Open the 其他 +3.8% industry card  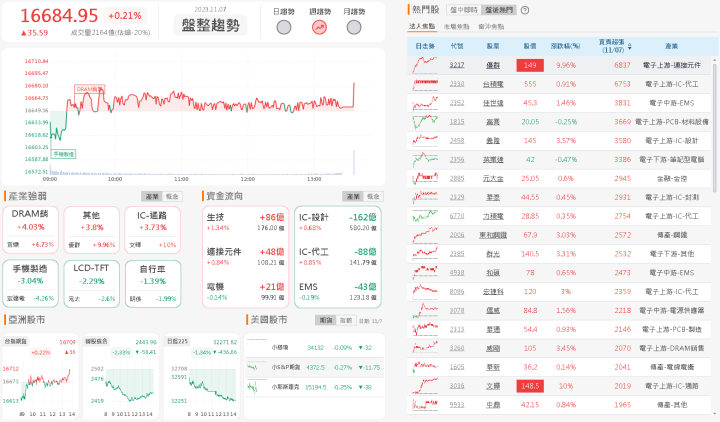pos(91,230)
